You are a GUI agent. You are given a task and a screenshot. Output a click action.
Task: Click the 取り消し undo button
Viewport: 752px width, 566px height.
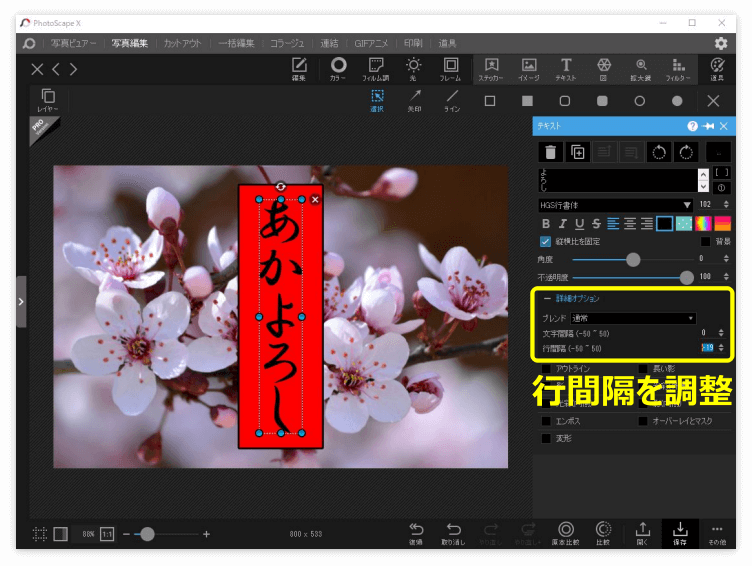(x=453, y=533)
